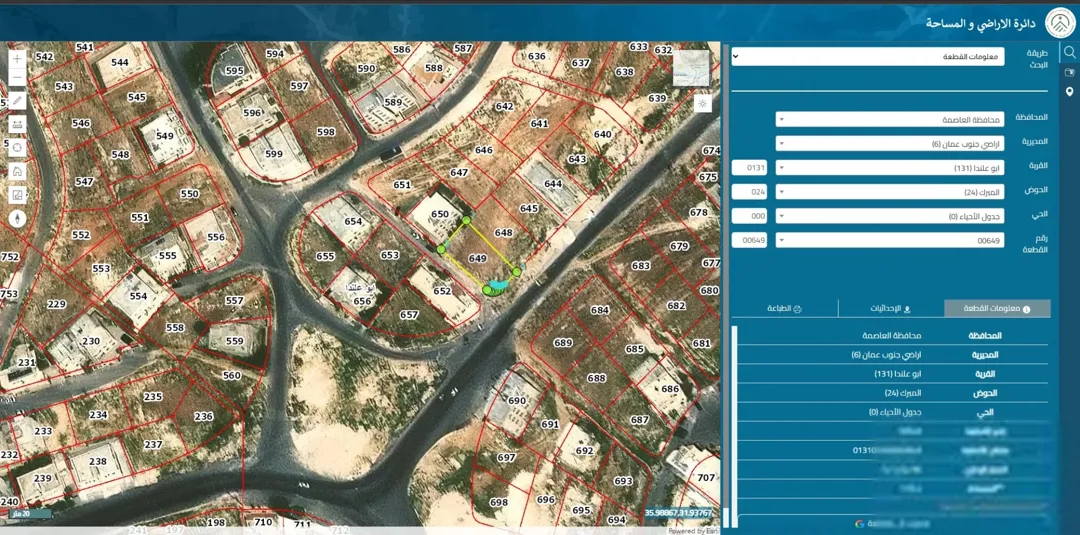Select the pencil draw tool
This screenshot has width=1080, height=535.
pyautogui.click(x=17, y=101)
